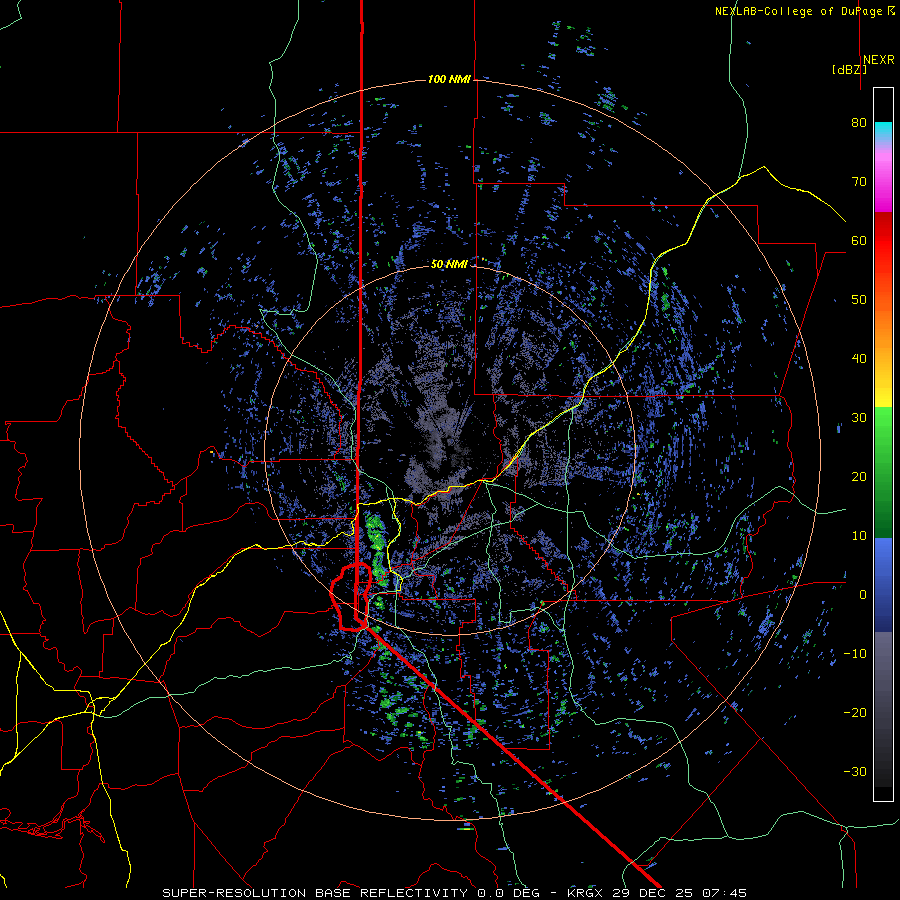The height and width of the screenshot is (900, 900).
Task: Click the Super-Resolution Base Reflectivity caption
Action: [315, 893]
